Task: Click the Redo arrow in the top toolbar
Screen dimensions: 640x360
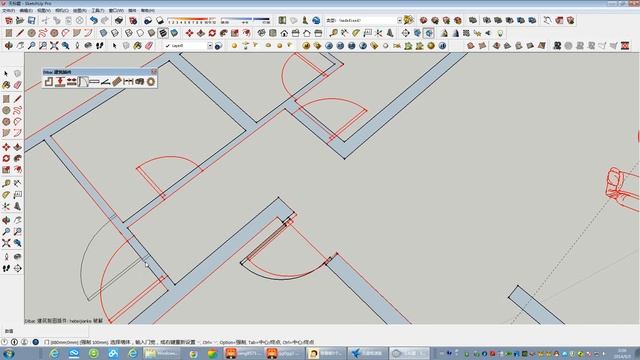Action: [105, 20]
